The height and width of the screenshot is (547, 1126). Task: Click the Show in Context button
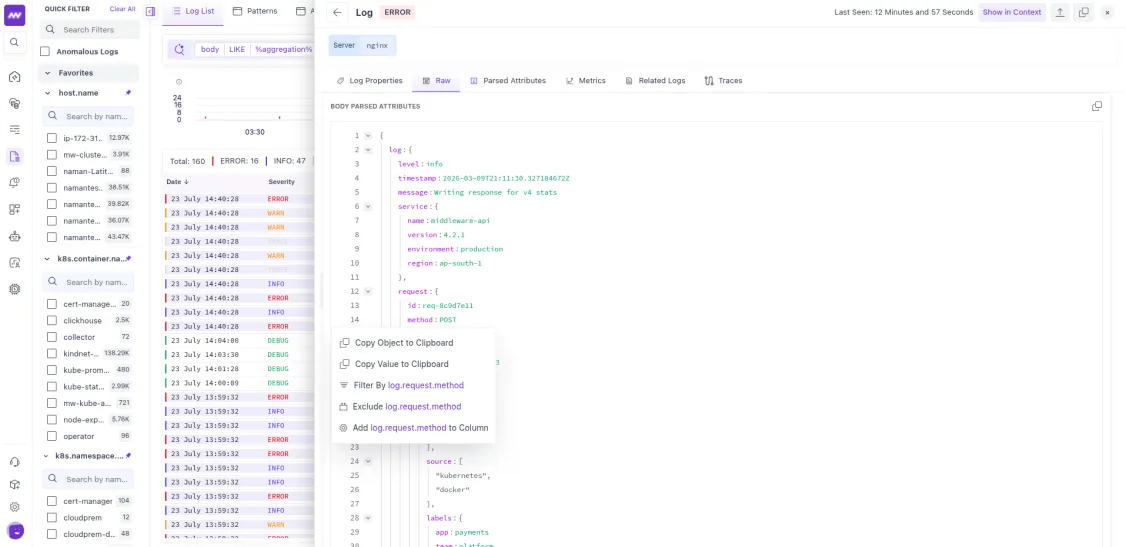pyautogui.click(x=1012, y=12)
